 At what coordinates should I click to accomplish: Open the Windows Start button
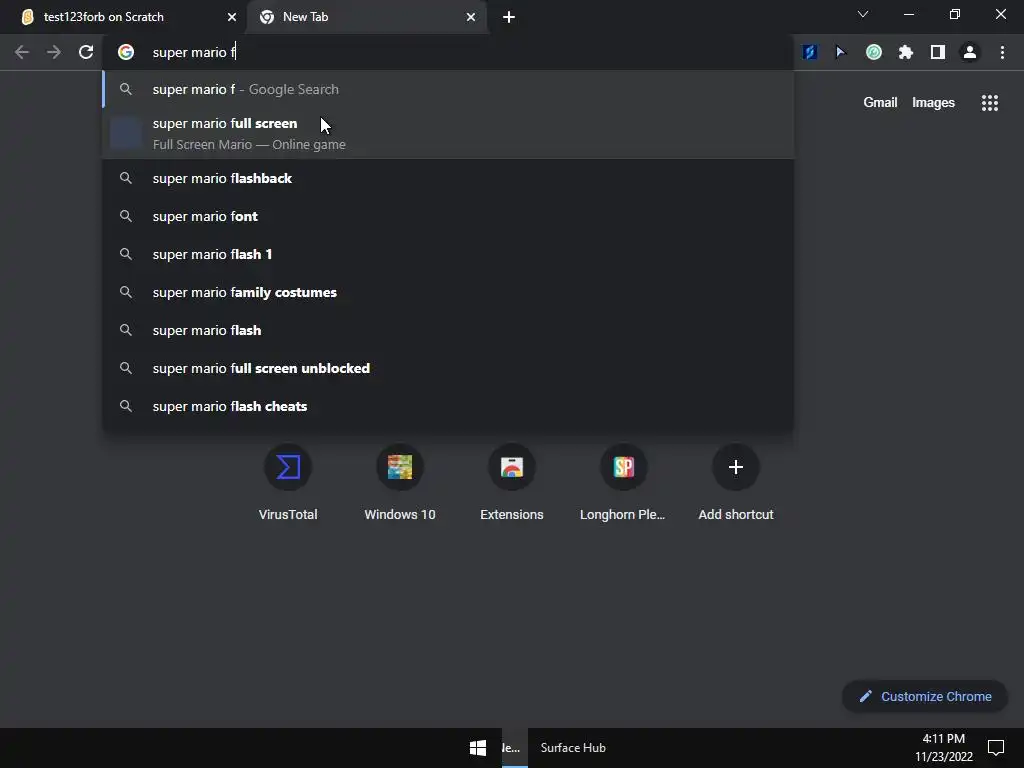click(x=477, y=748)
